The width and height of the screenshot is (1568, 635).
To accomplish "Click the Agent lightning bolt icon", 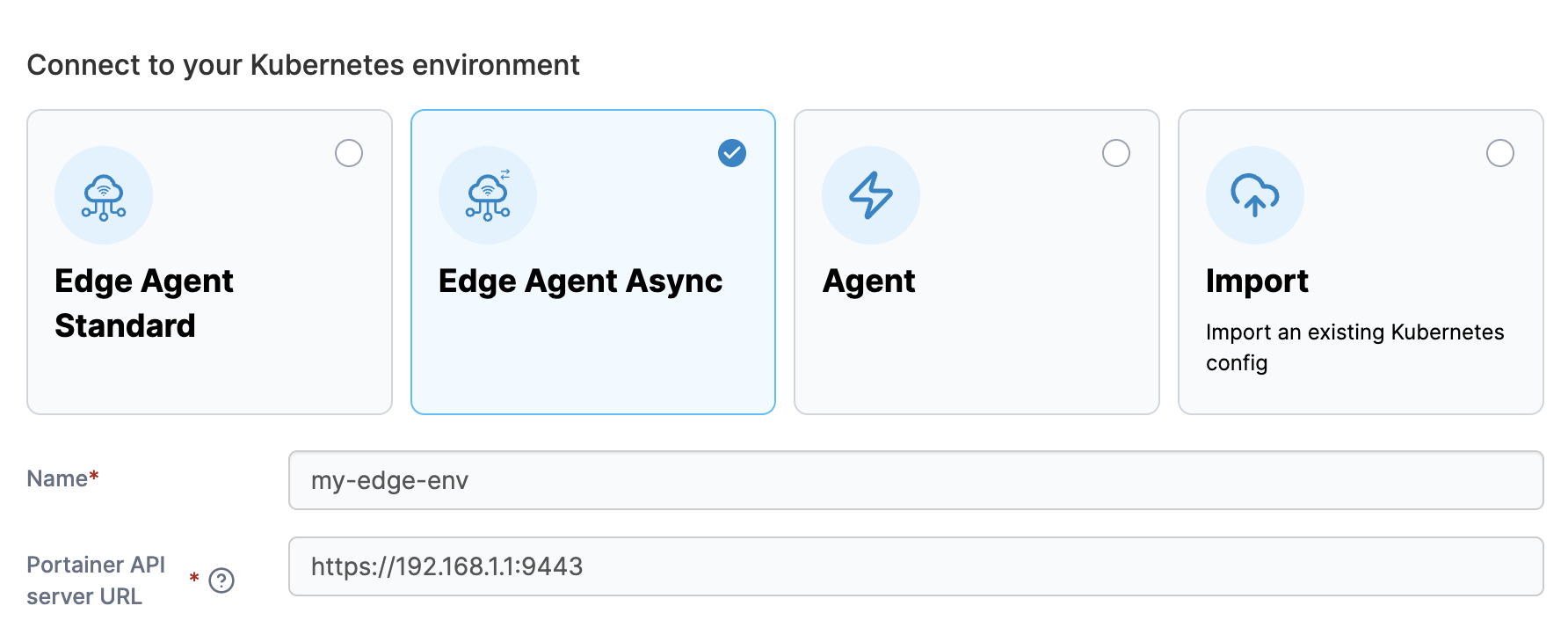I will tap(871, 195).
